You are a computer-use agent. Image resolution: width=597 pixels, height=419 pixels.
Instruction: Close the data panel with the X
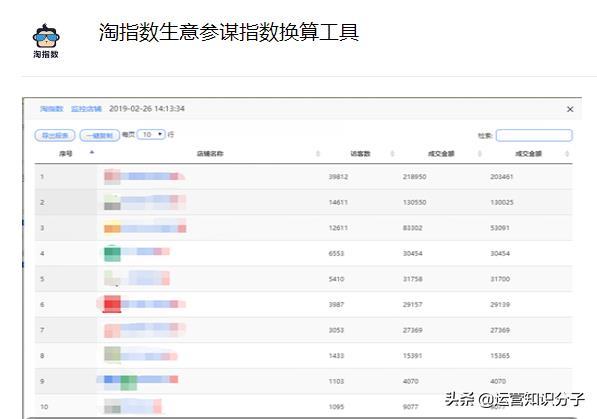click(x=570, y=109)
